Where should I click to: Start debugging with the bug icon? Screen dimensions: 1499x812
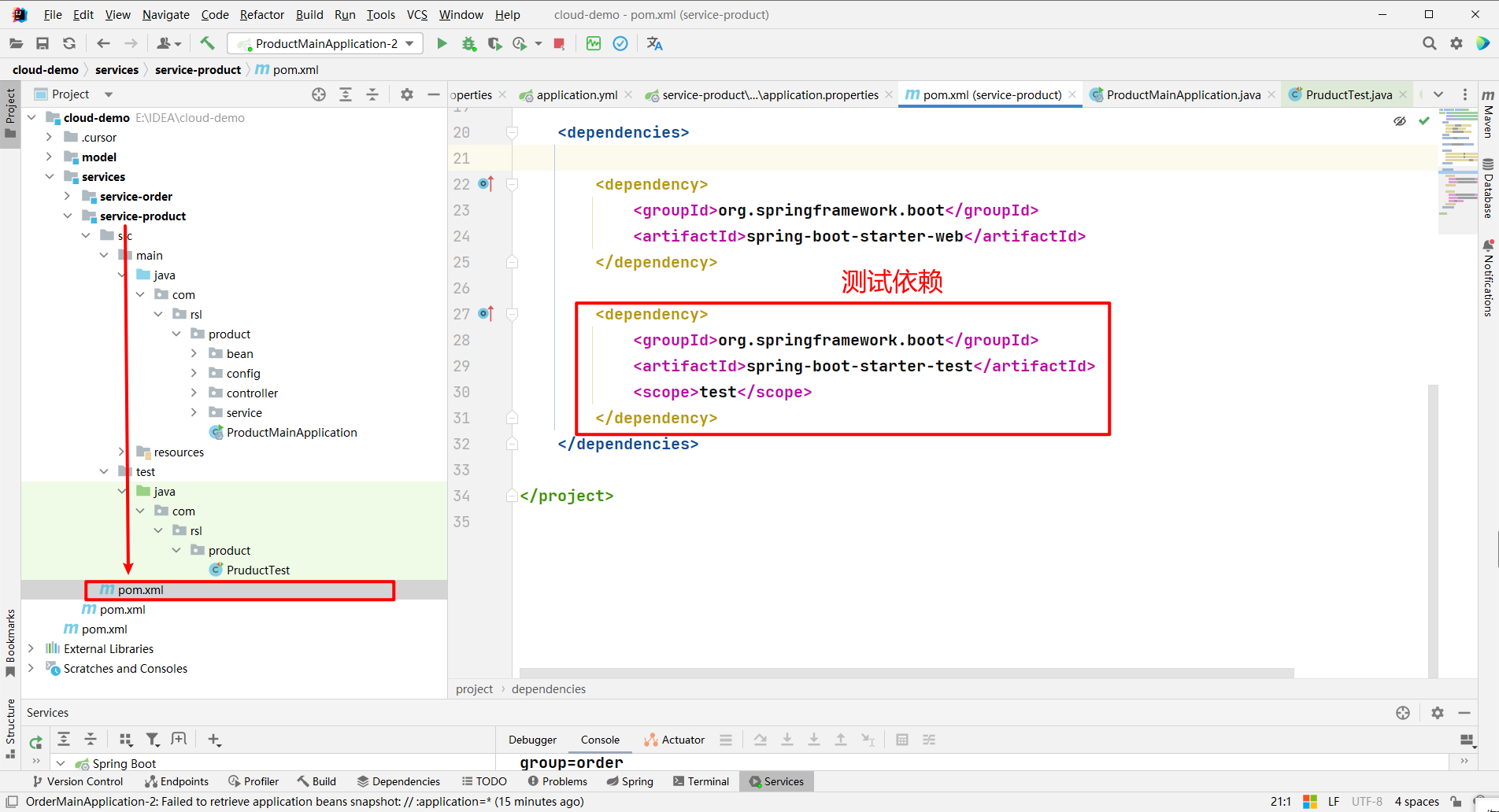click(x=469, y=44)
